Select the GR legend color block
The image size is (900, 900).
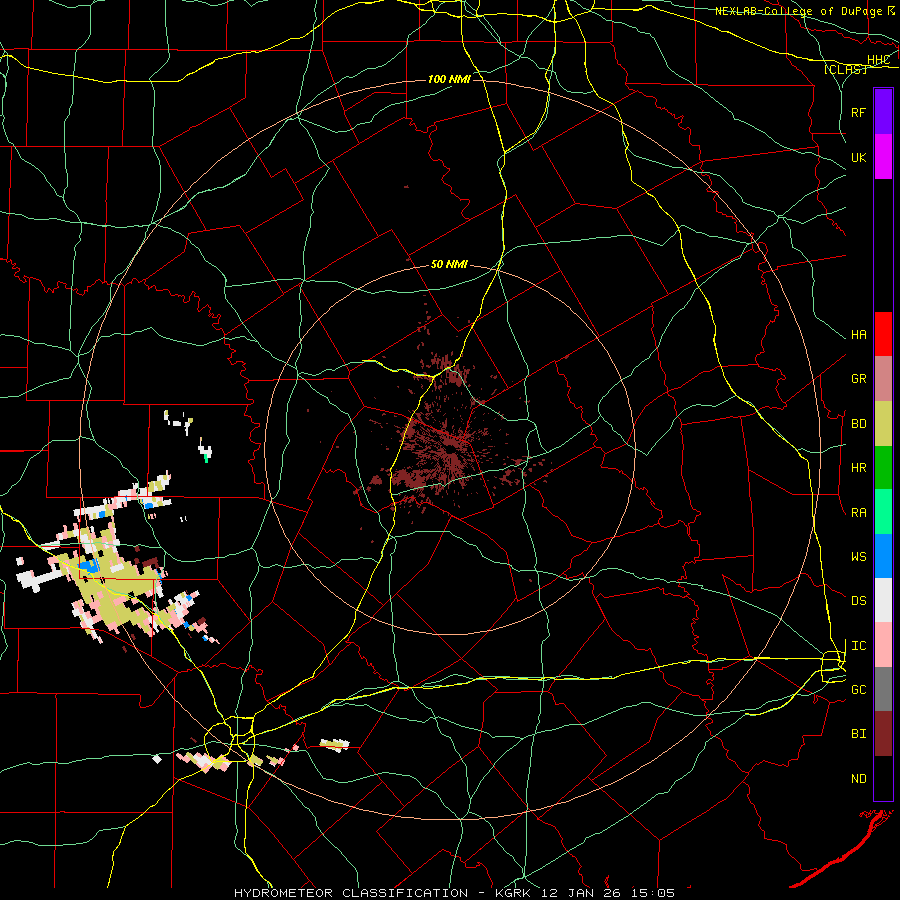883,379
